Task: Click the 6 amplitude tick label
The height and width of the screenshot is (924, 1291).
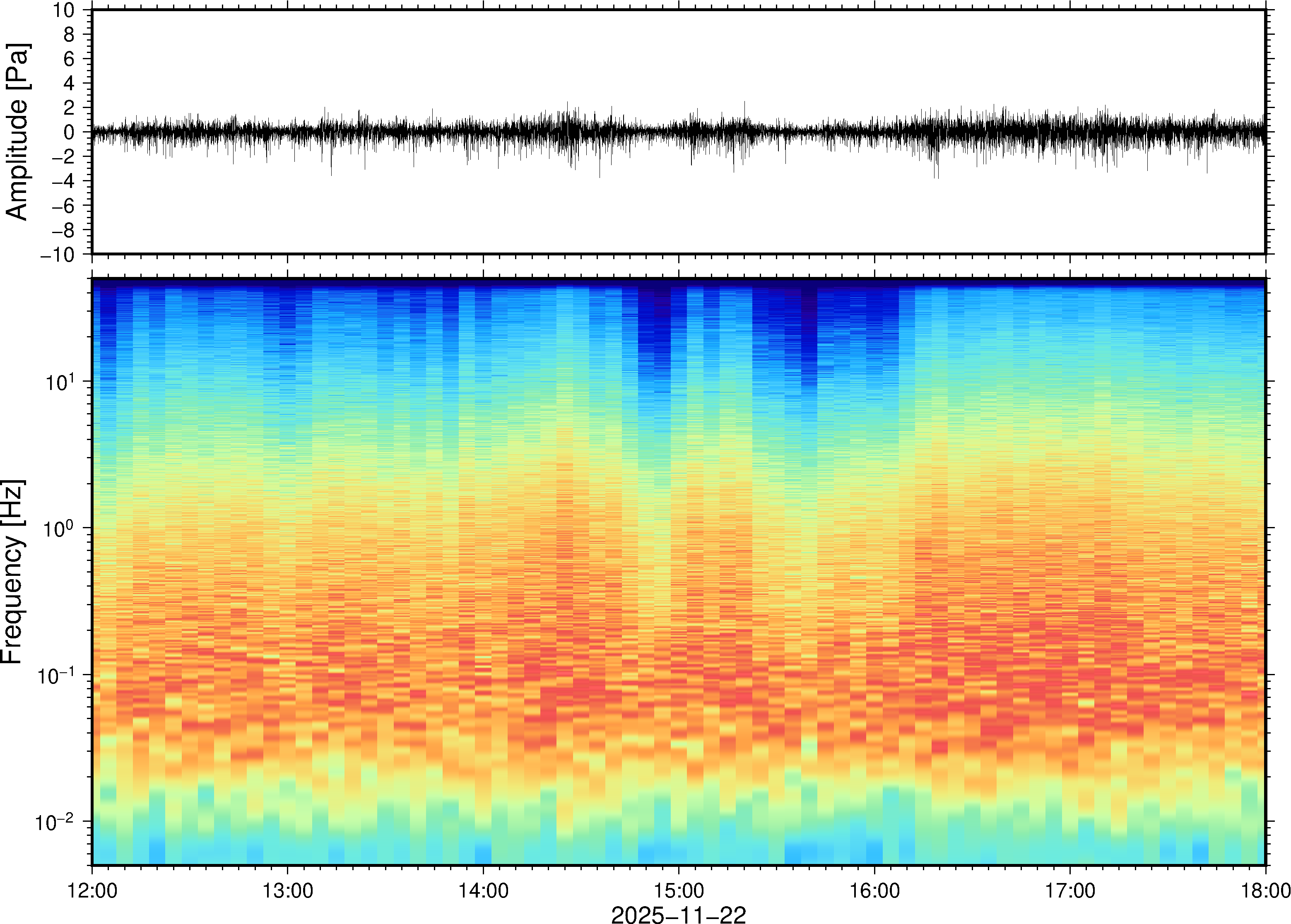Action: point(70,59)
